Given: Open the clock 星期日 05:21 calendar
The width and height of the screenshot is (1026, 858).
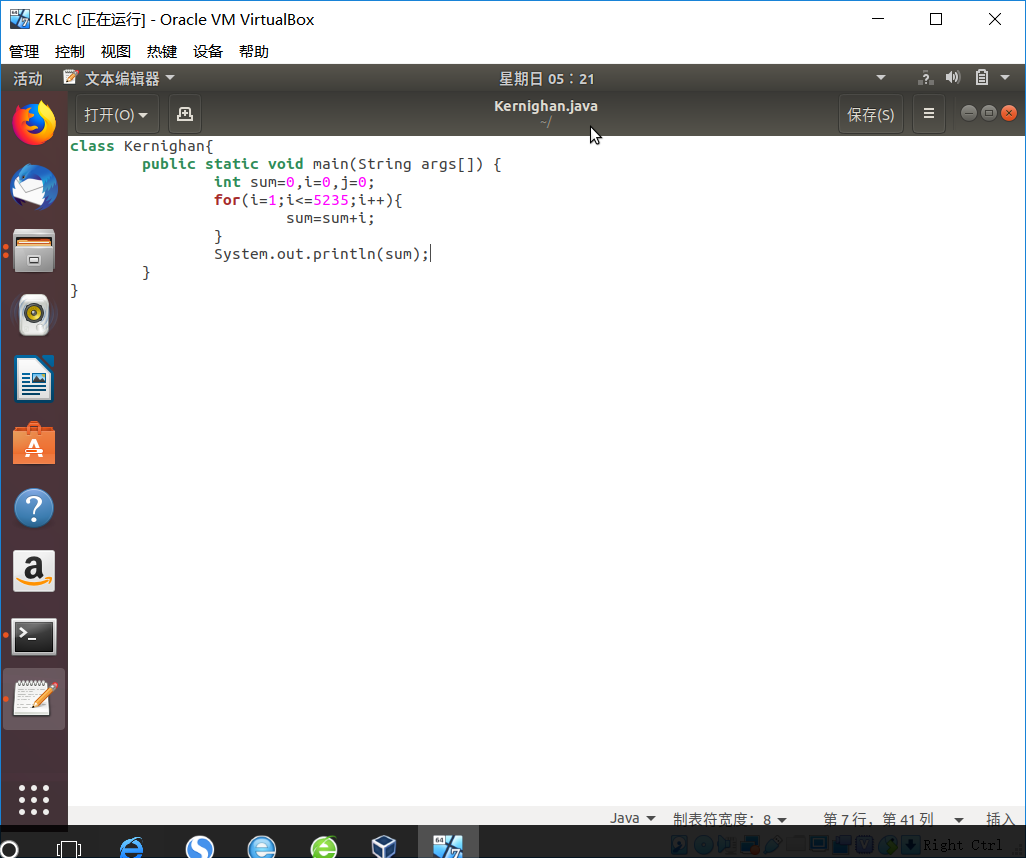Looking at the screenshot, I should 546,79.
